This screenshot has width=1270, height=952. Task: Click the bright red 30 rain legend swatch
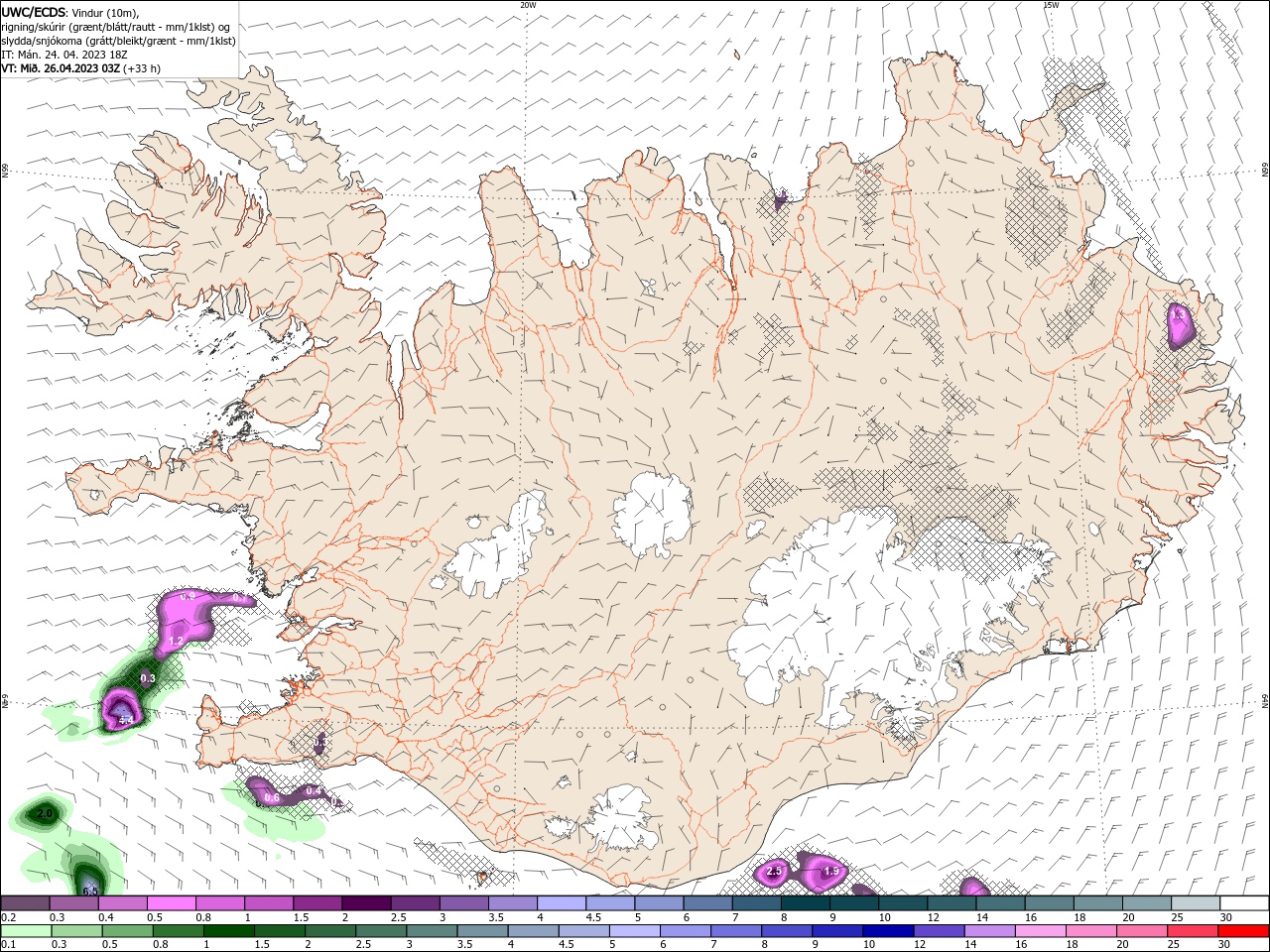[1243, 931]
